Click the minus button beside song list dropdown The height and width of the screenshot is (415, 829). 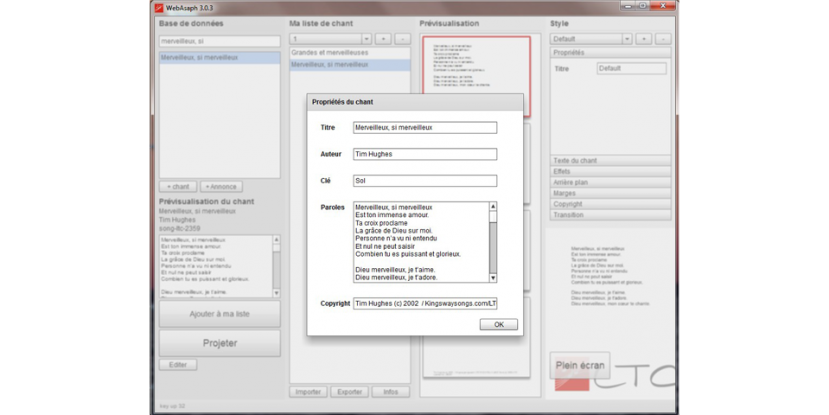pos(402,39)
